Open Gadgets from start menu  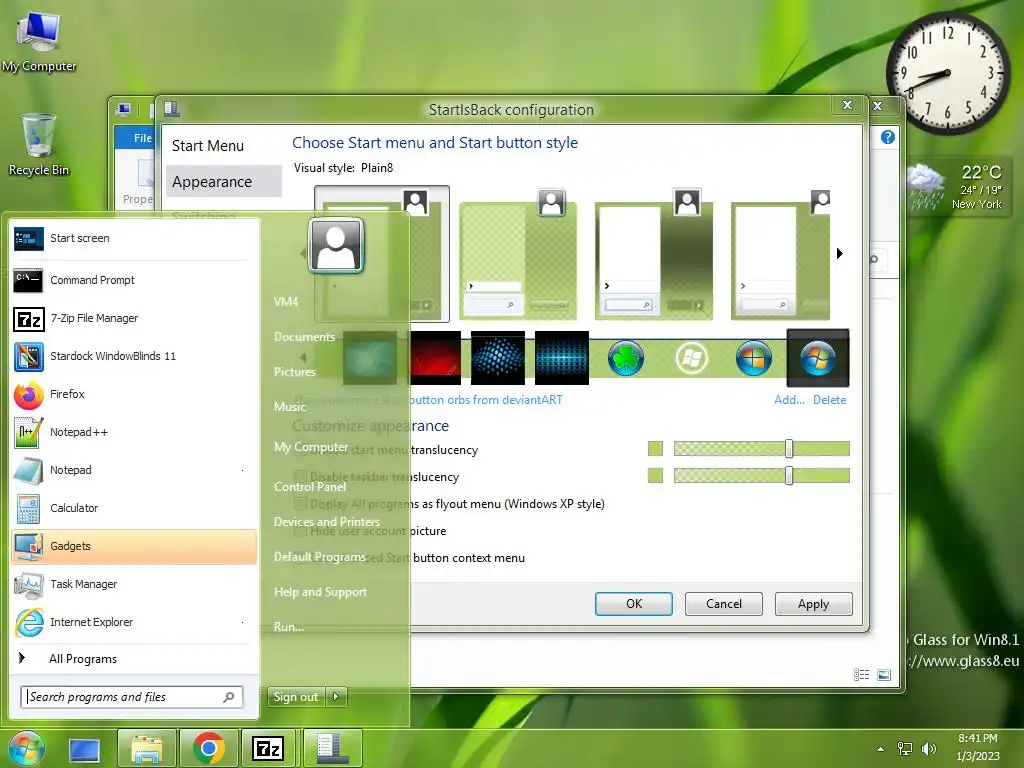point(134,546)
